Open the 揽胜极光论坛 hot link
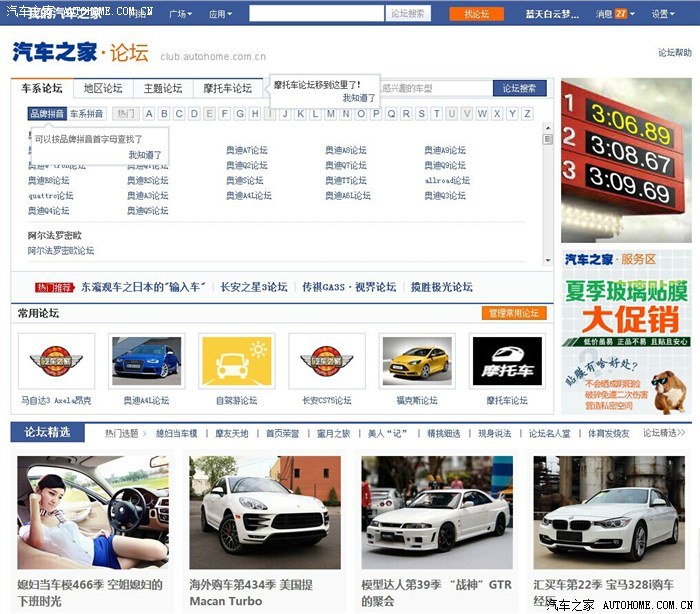Screen dimensions: 700x614 [442, 287]
